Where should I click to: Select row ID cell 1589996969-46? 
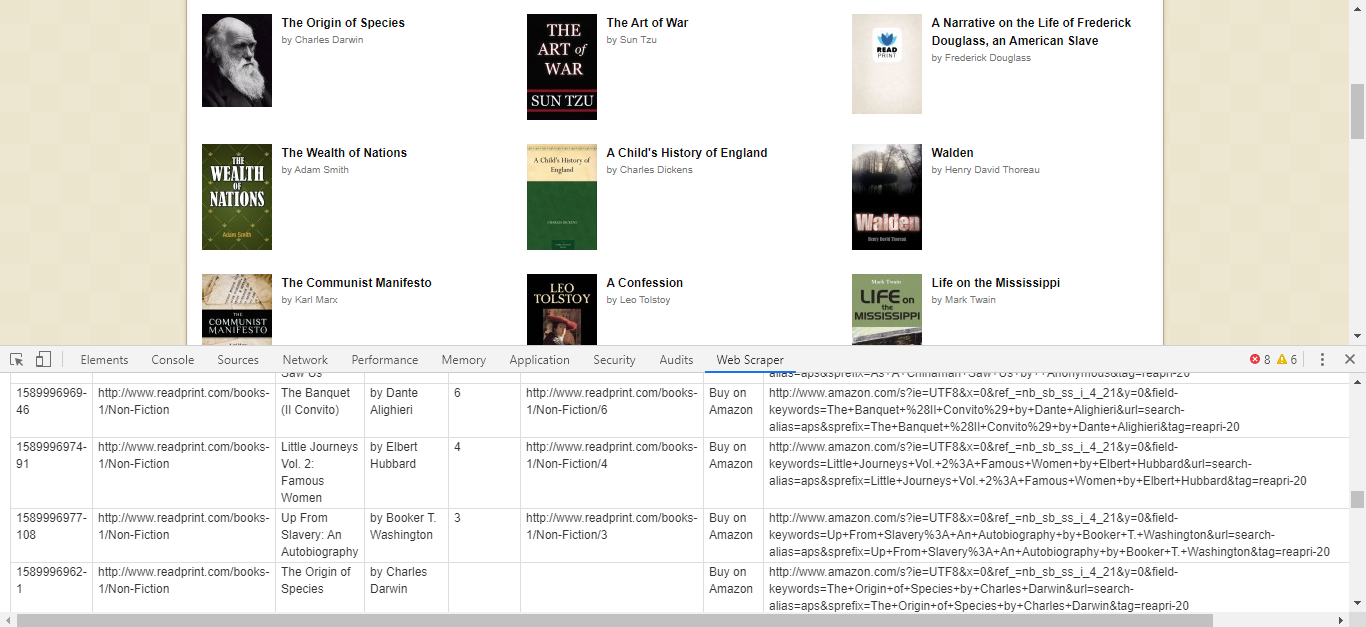52,410
